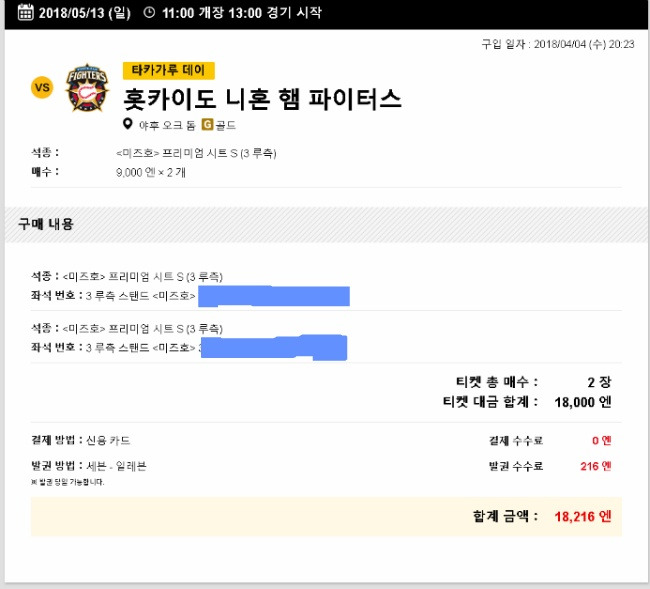Screen dimensions: 650x589
Task: Click the top seat type 프리미엄 시트 S value
Action: (196, 153)
